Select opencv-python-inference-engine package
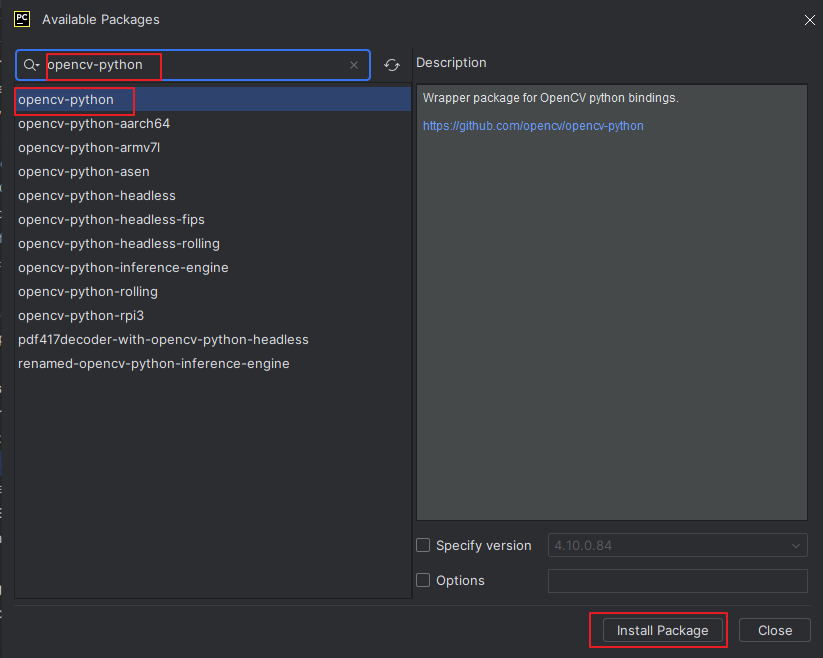The height and width of the screenshot is (658, 823). [x=213, y=268]
